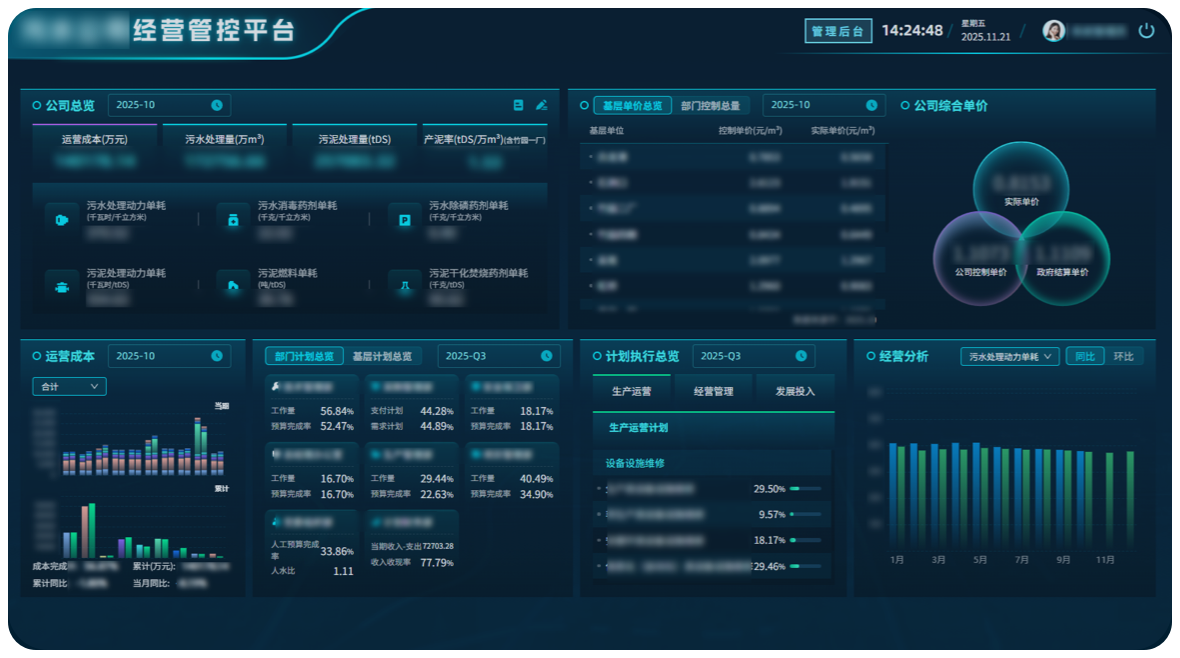Switch comparison to 环比
1180x658 pixels.
1123,357
